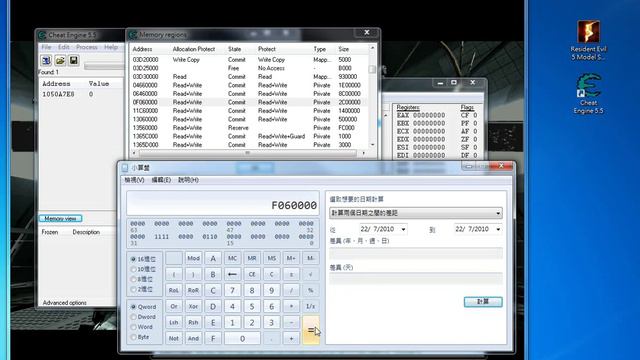
Task: Click the calculator display showing F060000
Action: click(223, 203)
